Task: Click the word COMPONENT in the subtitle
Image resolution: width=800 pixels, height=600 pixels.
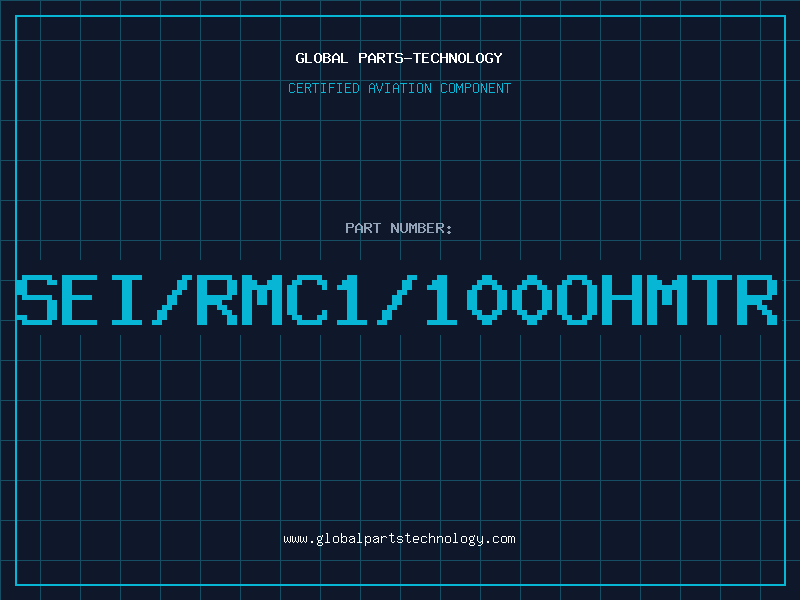Action: point(476,88)
